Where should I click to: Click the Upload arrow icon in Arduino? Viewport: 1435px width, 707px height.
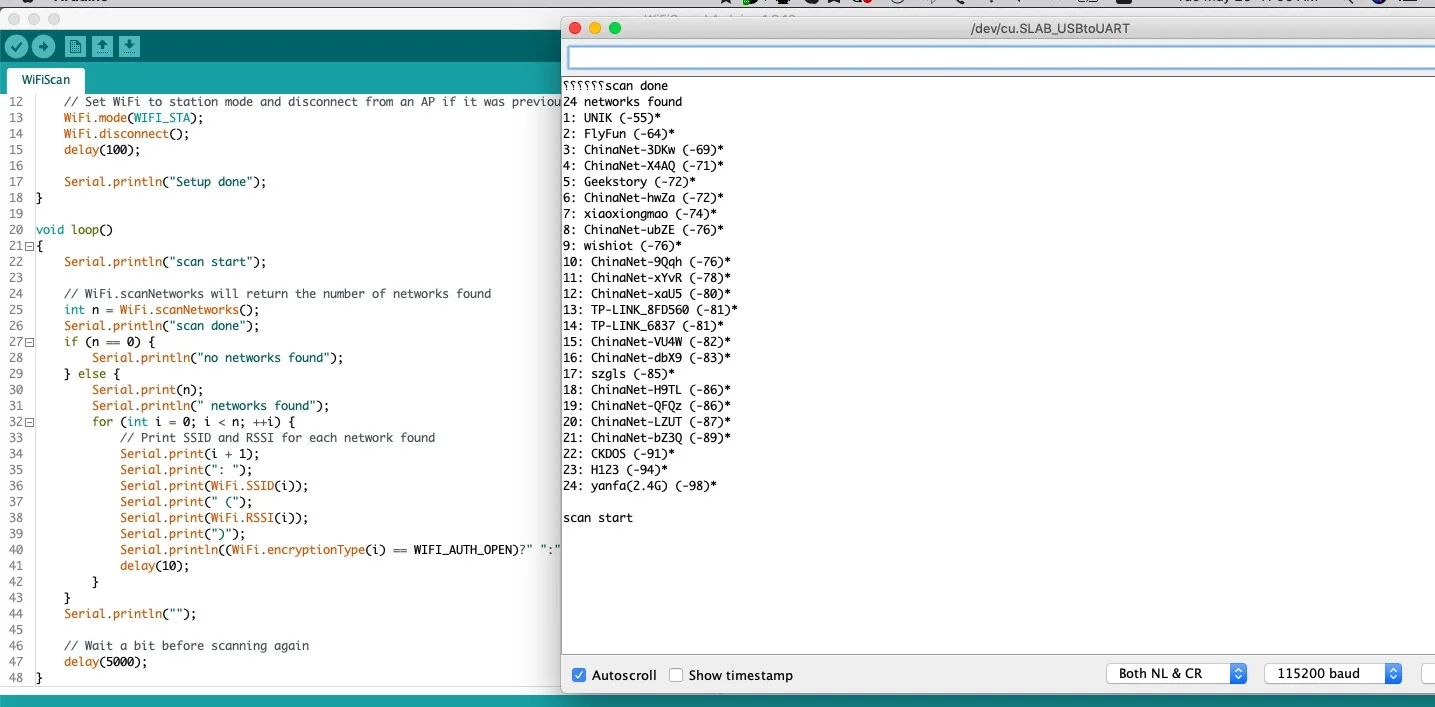[43, 46]
